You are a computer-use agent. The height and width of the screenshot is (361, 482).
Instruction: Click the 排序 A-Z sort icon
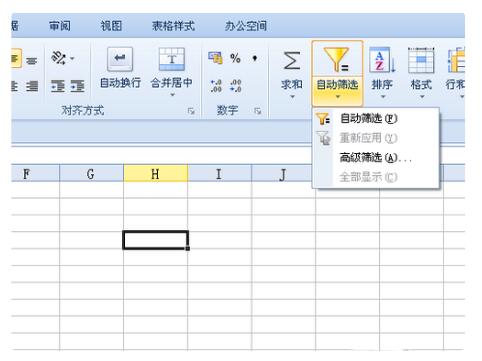[382, 60]
